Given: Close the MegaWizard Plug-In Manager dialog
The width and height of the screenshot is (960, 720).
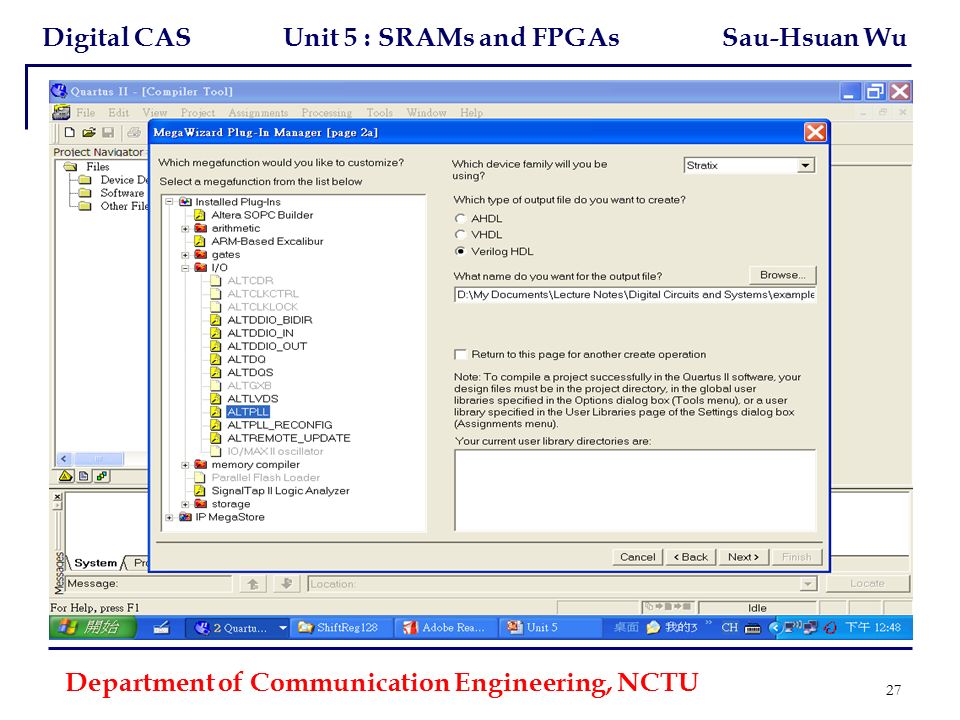Looking at the screenshot, I should pos(815,132).
